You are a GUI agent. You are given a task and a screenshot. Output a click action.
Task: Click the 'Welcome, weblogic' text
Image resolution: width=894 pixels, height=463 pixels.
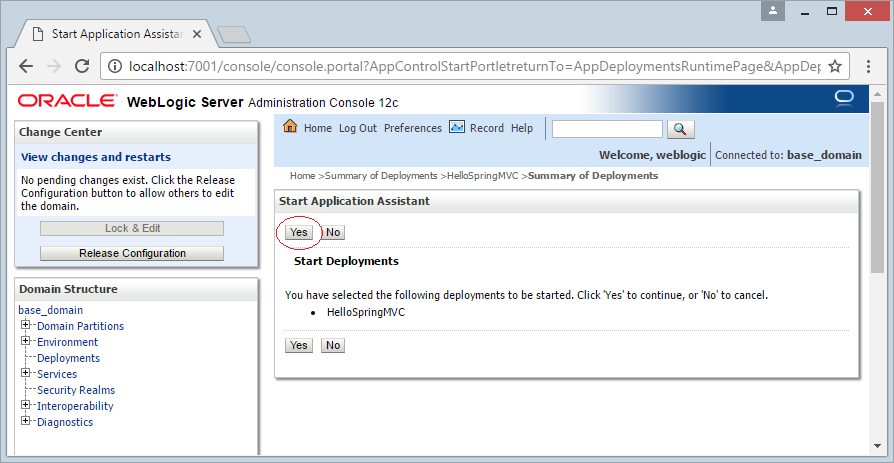(x=652, y=155)
